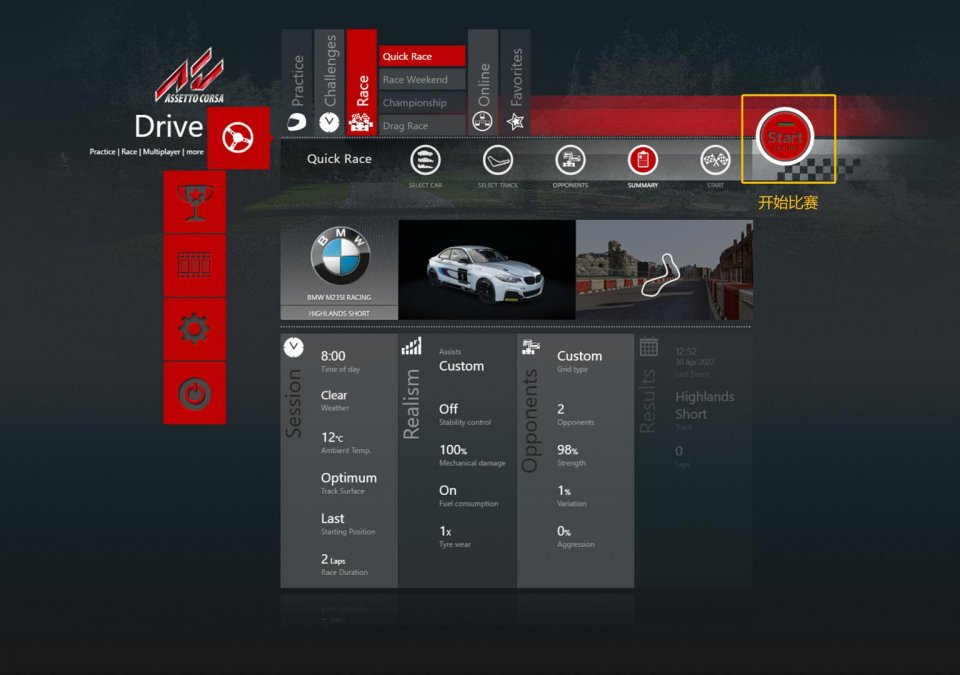Click the Custom Grid type value

tap(579, 356)
